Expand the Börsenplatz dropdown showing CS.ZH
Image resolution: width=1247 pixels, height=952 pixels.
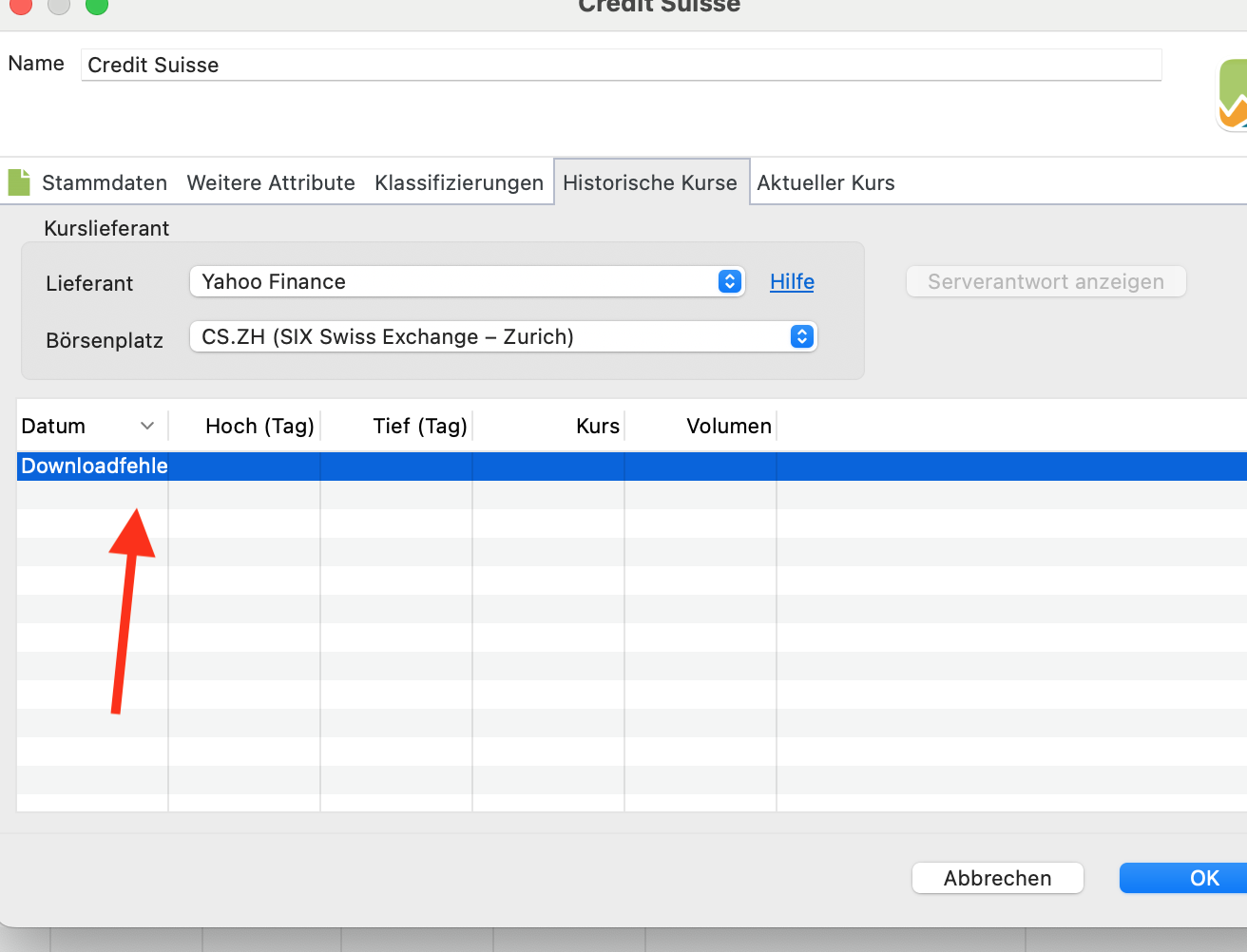point(503,336)
